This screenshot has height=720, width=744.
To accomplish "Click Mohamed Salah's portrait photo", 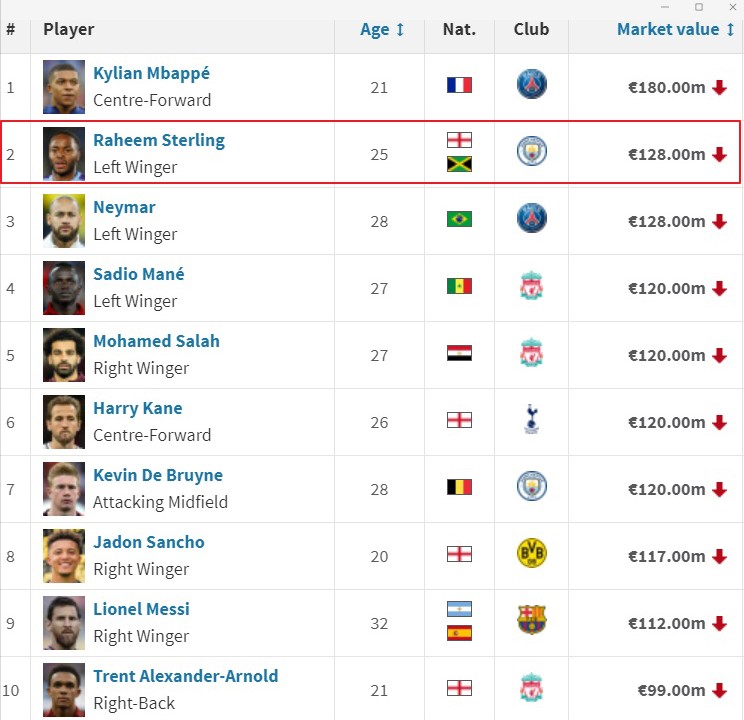I will click(64, 354).
